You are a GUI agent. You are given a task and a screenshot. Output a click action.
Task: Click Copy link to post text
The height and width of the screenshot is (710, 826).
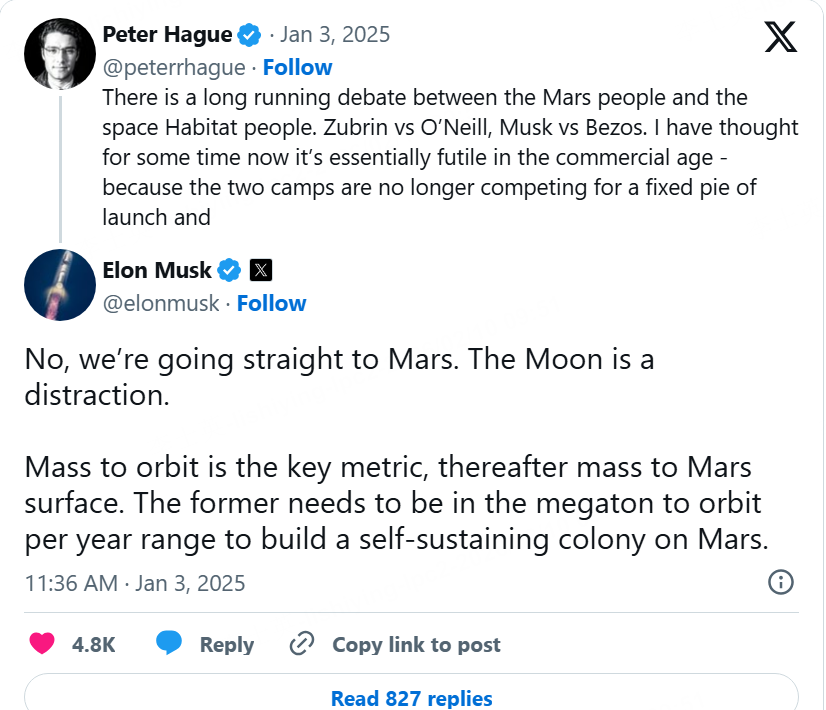point(416,645)
